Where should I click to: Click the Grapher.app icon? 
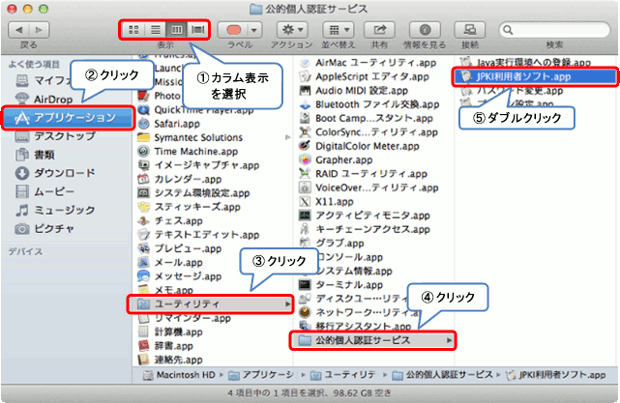click(x=305, y=160)
